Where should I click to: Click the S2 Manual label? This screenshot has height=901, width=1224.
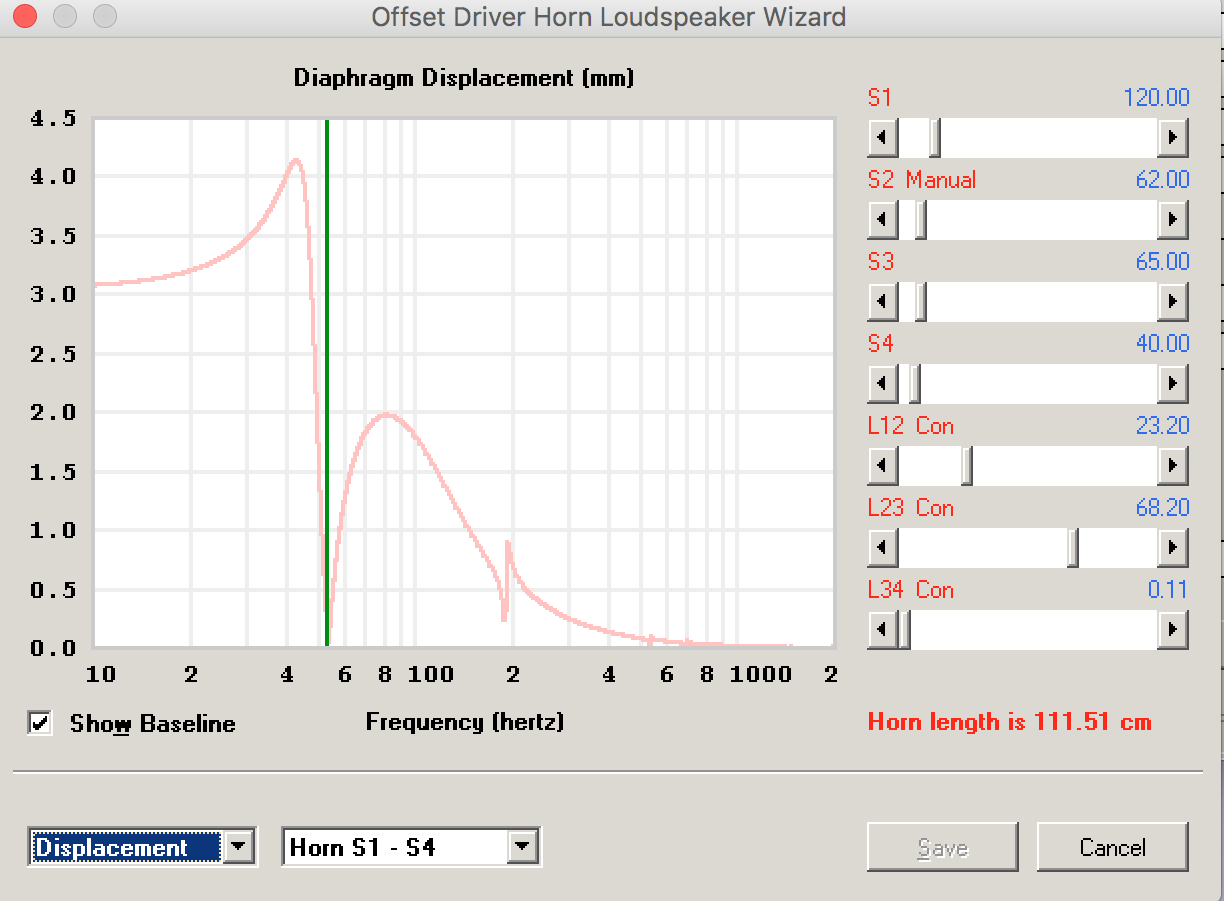pyautogui.click(x=922, y=180)
